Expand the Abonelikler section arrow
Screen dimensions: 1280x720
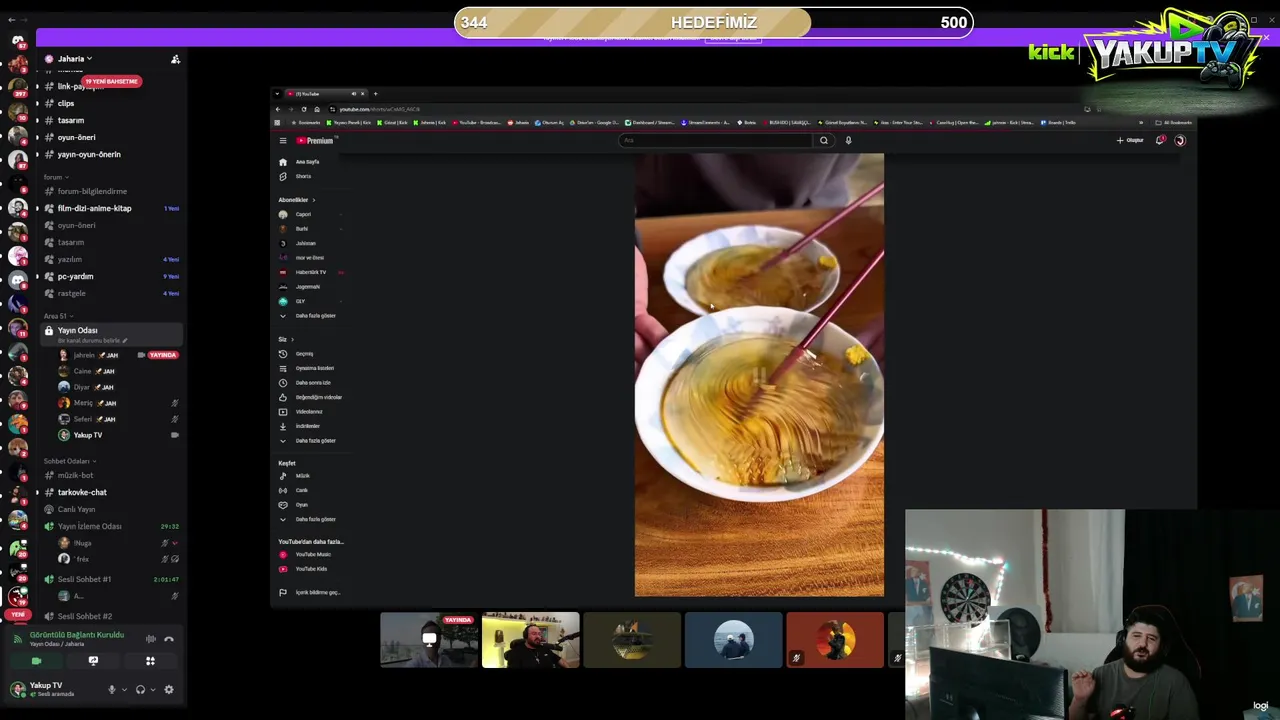[313, 200]
